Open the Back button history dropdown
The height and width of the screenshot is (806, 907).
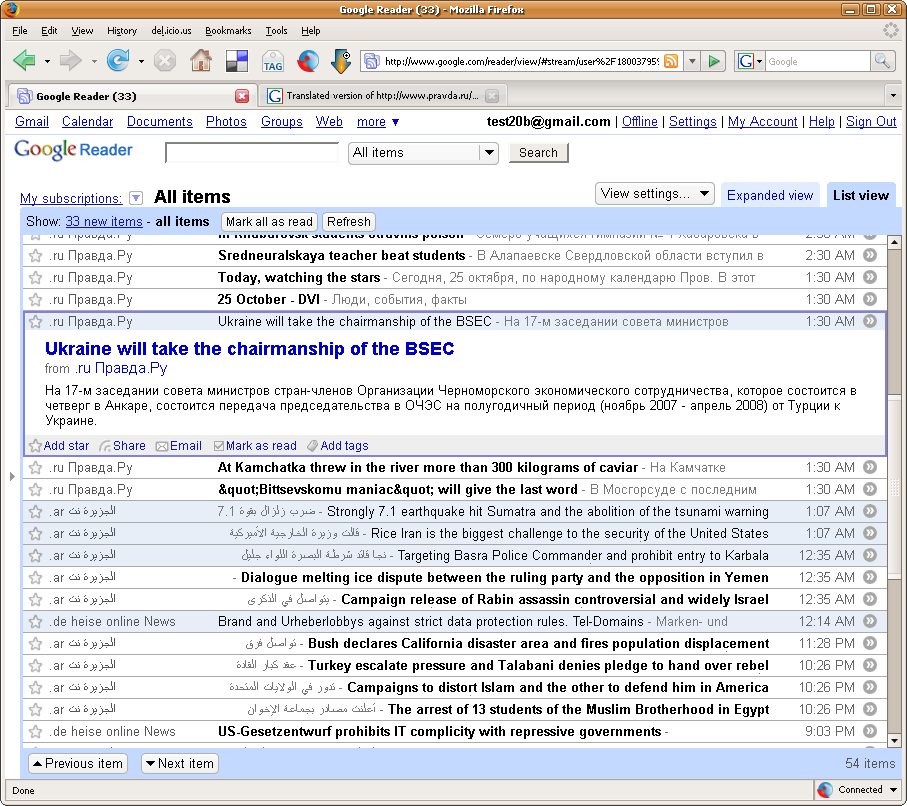pos(47,61)
